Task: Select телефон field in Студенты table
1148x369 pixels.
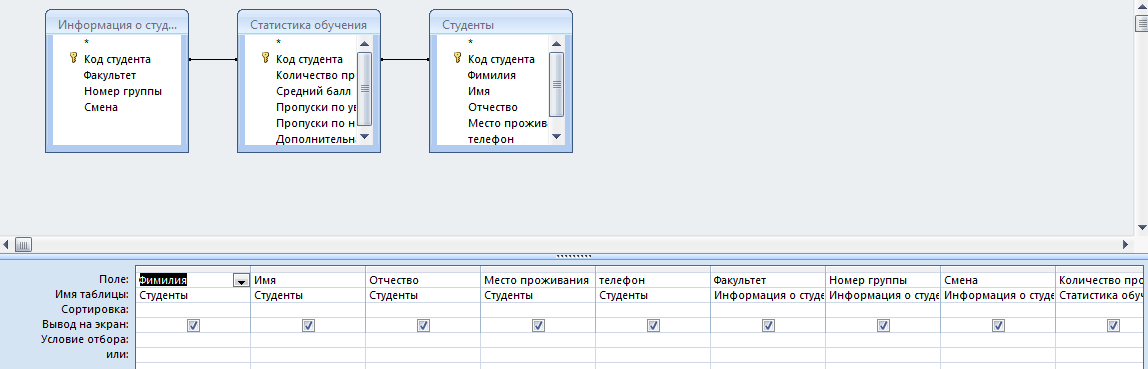Action: click(x=491, y=138)
